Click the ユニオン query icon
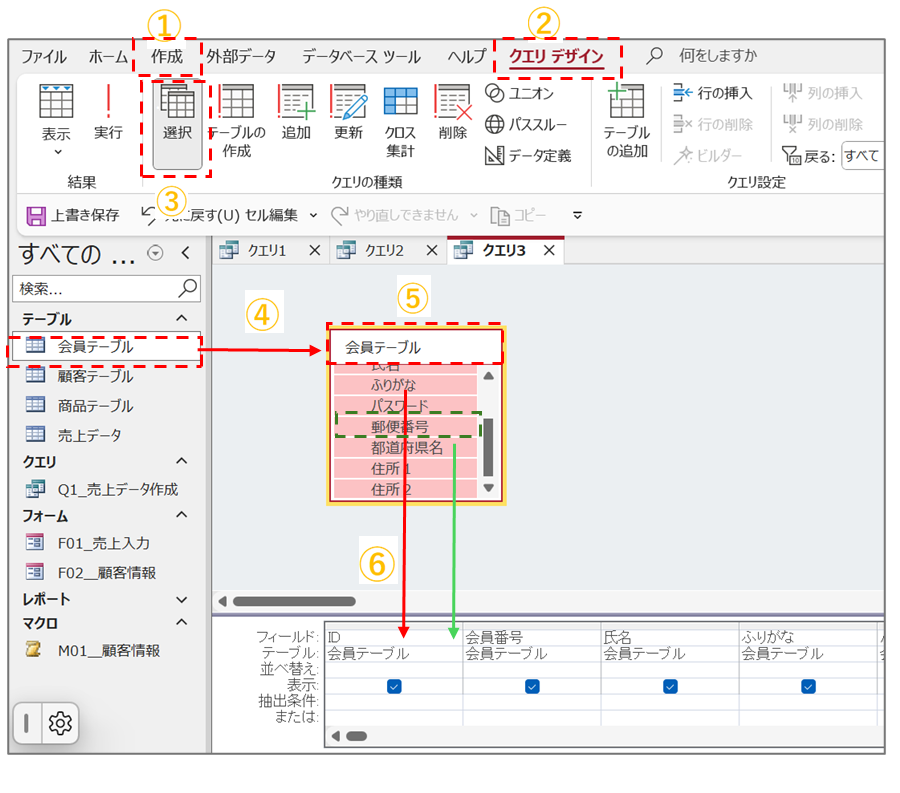 pyautogui.click(x=494, y=93)
